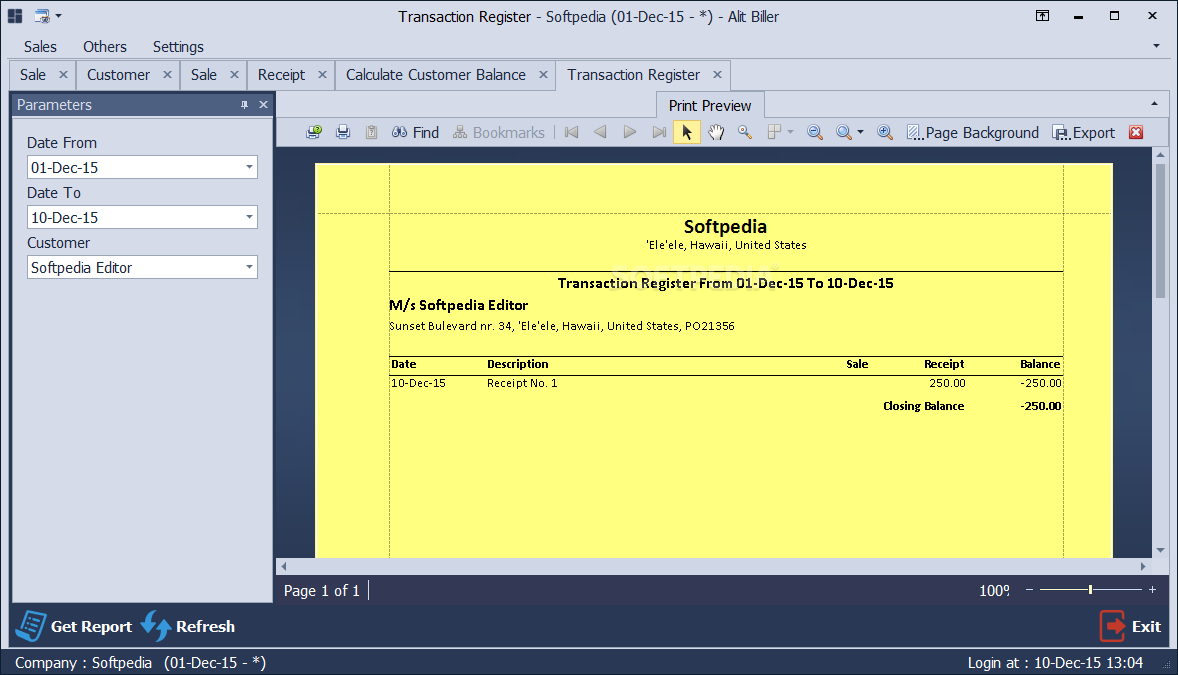
Task: Click the quick access window icon
Action: click(x=42, y=16)
